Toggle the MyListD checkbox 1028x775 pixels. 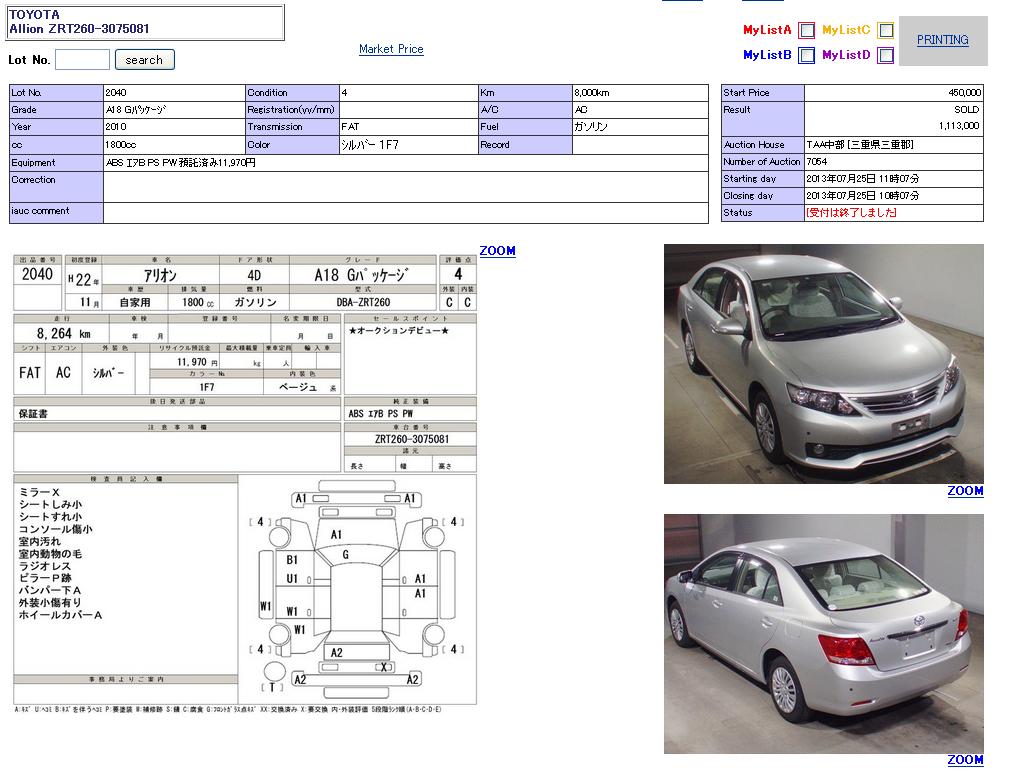[885, 56]
